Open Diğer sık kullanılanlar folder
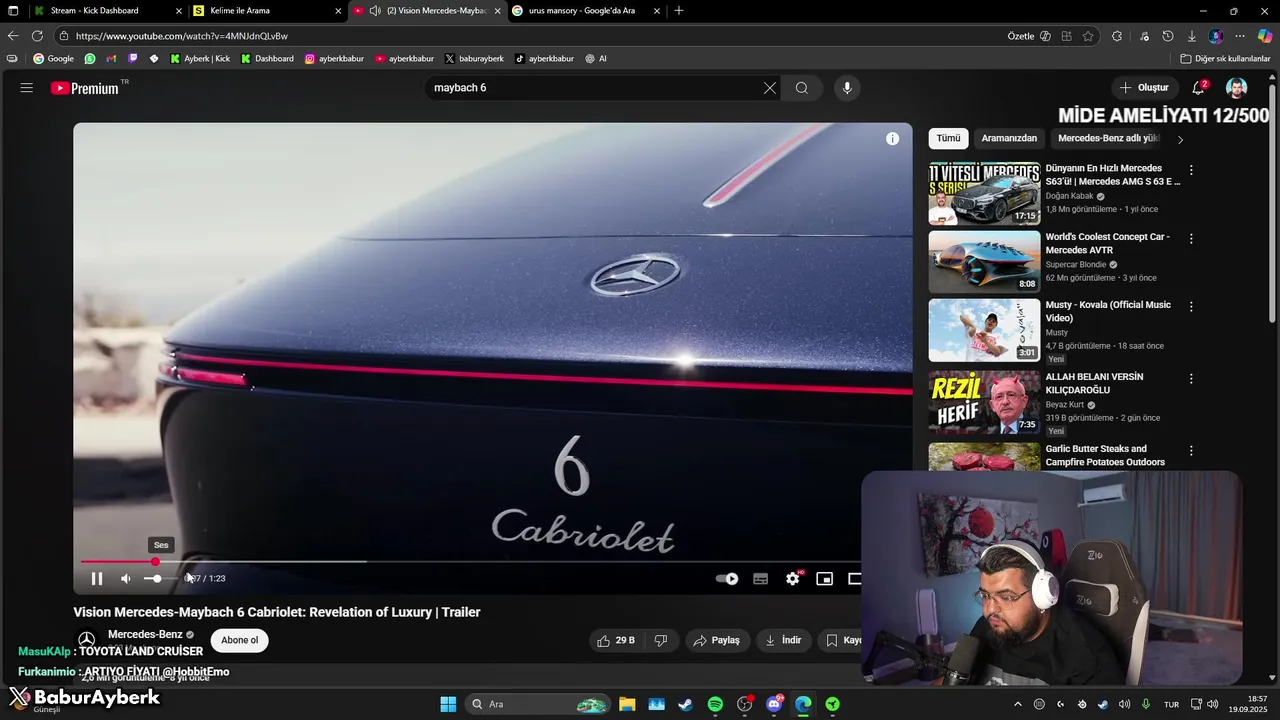Image resolution: width=1280 pixels, height=720 pixels. (x=1225, y=59)
